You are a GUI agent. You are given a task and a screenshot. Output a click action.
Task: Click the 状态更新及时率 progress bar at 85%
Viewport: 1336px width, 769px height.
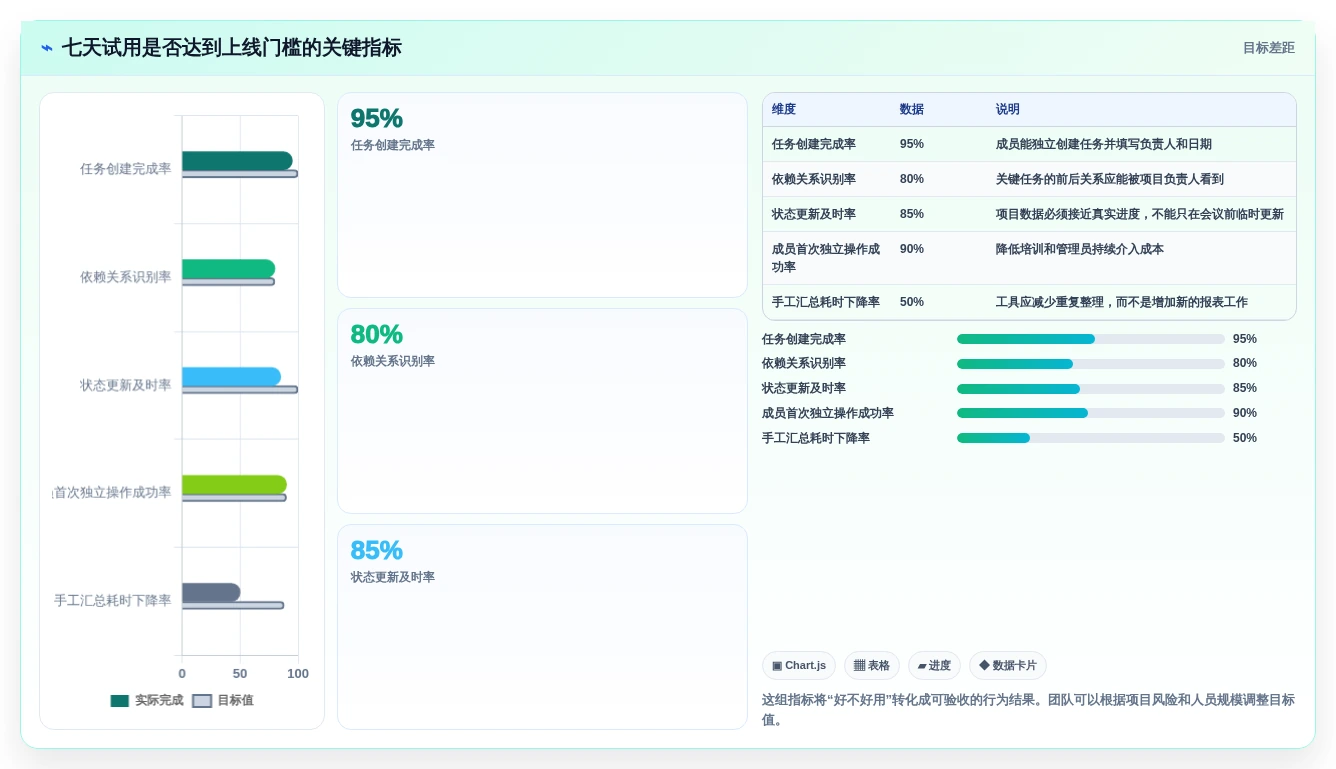[1091, 388]
